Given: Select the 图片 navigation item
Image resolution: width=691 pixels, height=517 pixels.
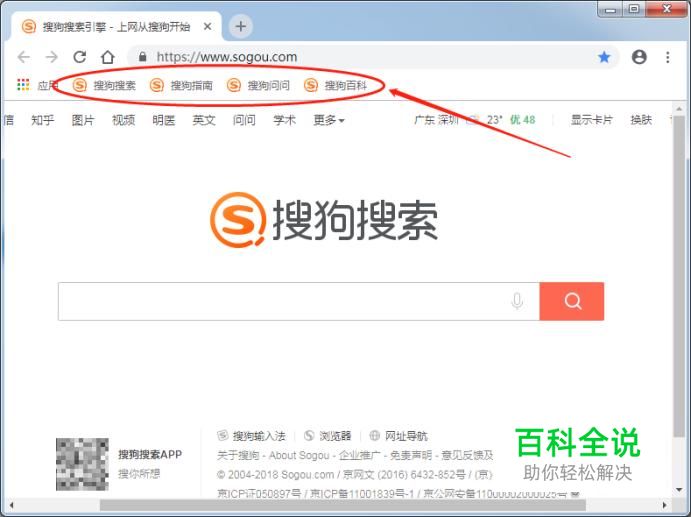Looking at the screenshot, I should pos(83,120).
